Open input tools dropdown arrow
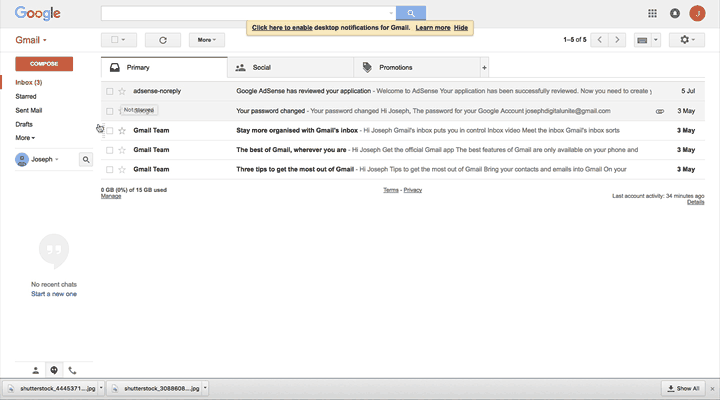 point(656,40)
